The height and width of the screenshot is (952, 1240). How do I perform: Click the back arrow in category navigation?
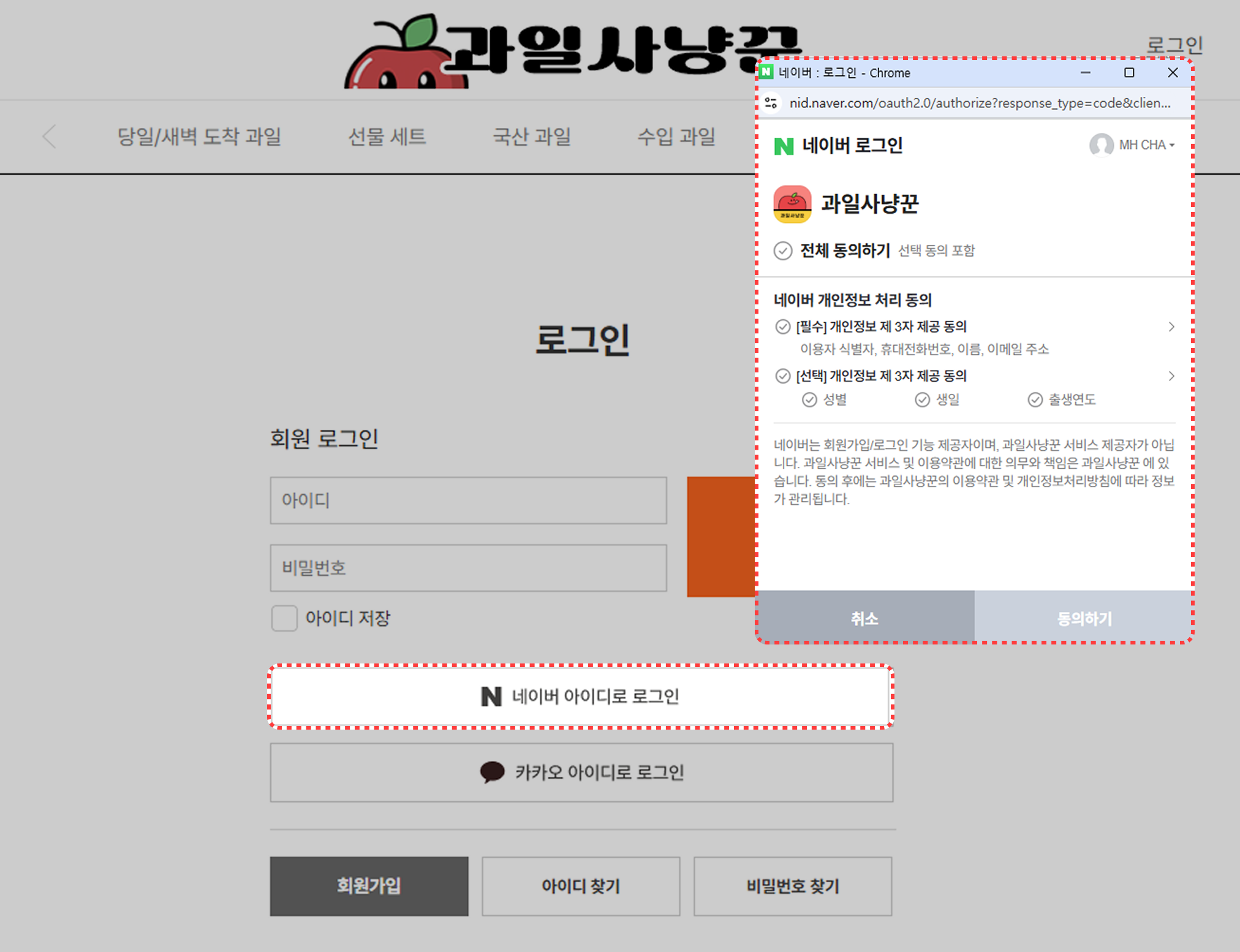(x=50, y=136)
